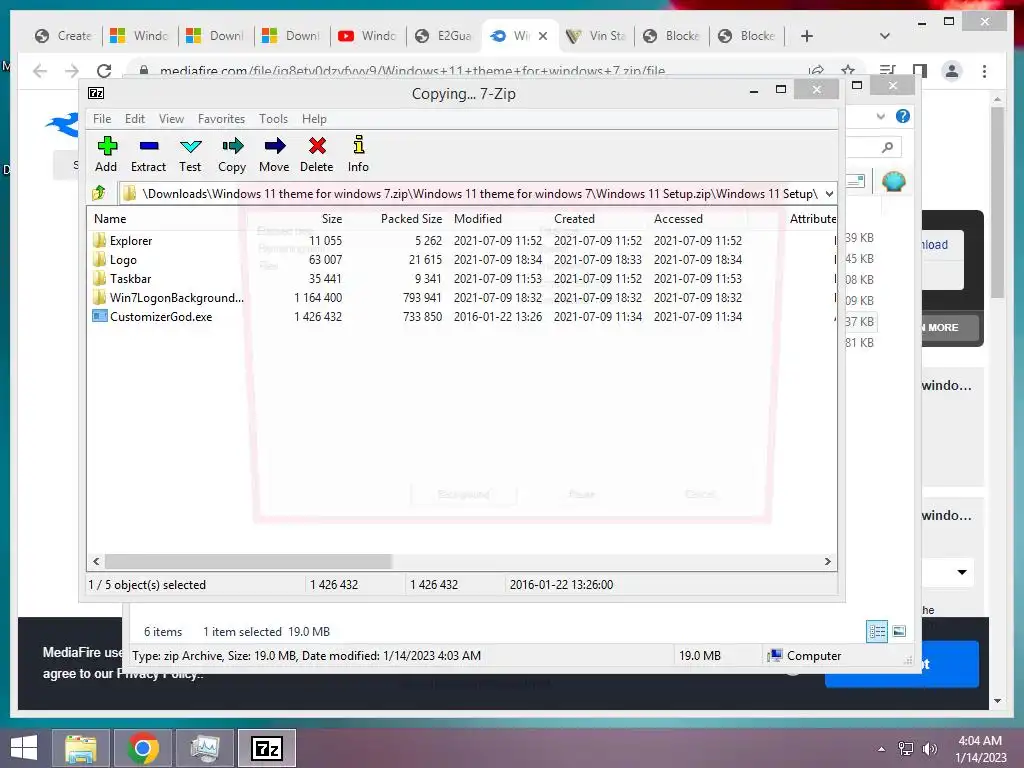
Task: Select the Explorer folder row
Action: point(462,240)
